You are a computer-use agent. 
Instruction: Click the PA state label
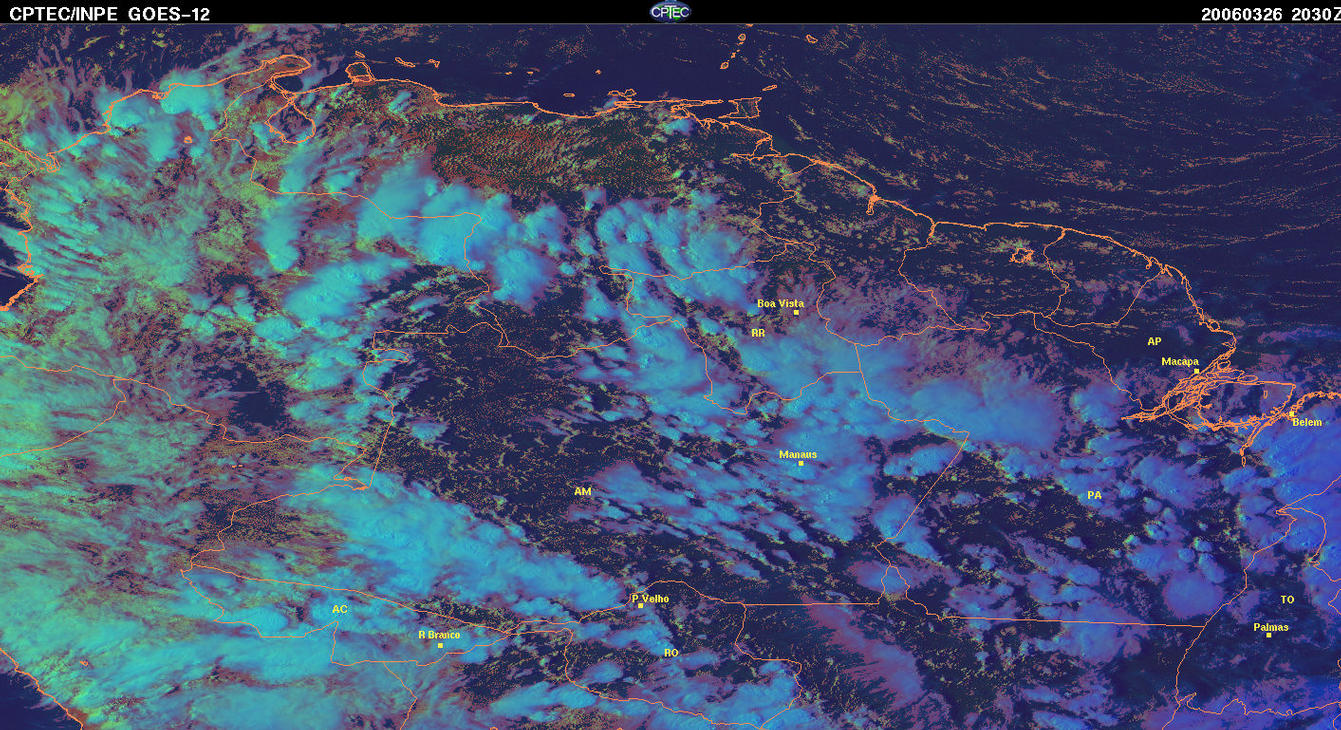click(x=1094, y=495)
